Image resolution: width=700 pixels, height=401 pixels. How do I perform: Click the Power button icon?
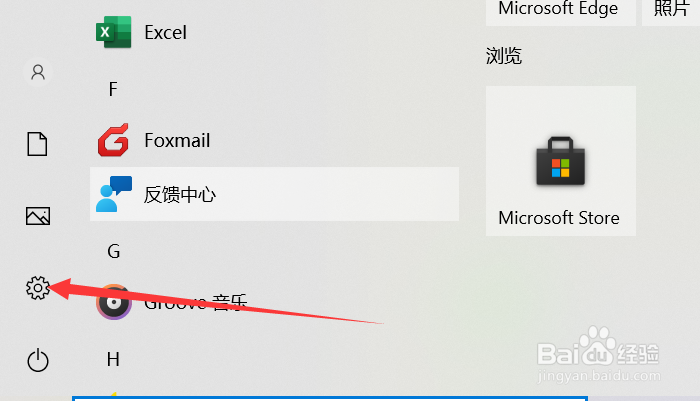pos(38,360)
